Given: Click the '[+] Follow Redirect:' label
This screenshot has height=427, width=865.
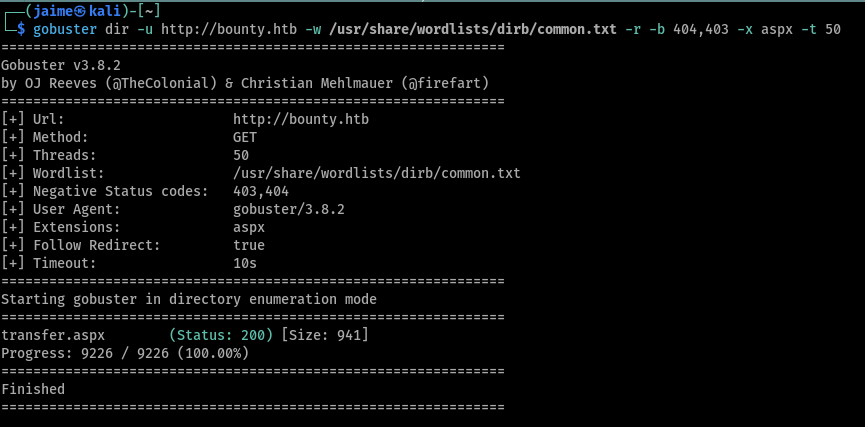Looking at the screenshot, I should point(81,245).
